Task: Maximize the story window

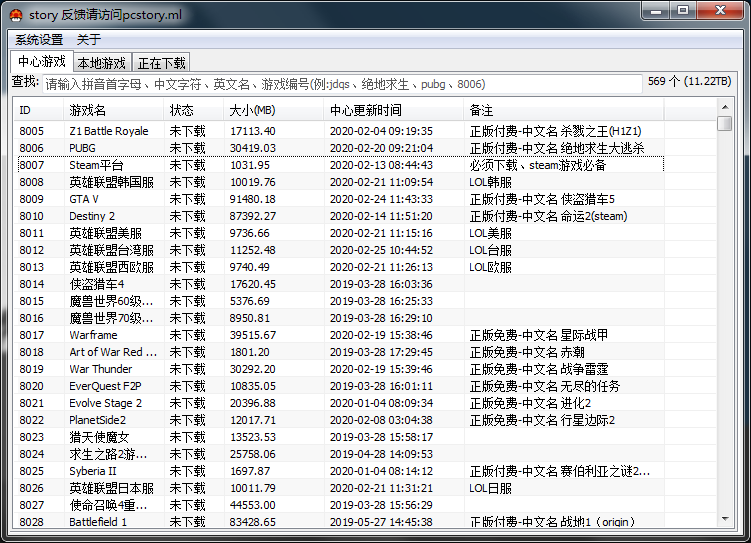Action: (x=683, y=11)
